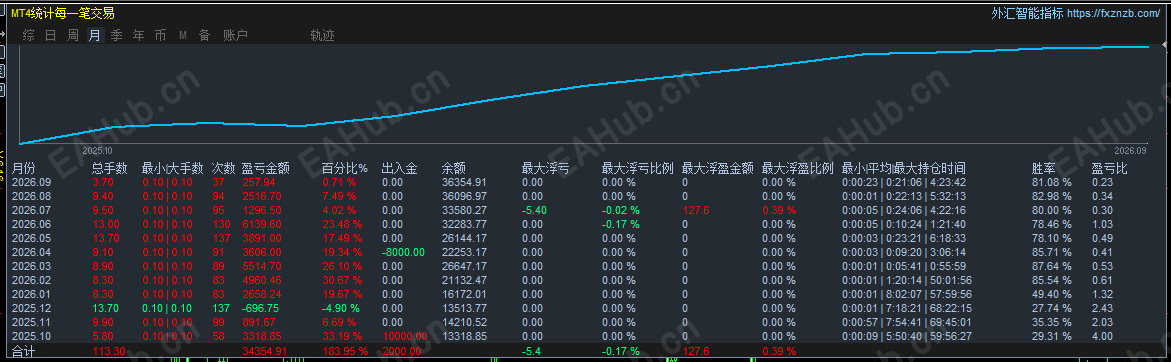This screenshot has height=362, width=1171.
Task: Open the 币 currency tab
Action: (x=161, y=35)
